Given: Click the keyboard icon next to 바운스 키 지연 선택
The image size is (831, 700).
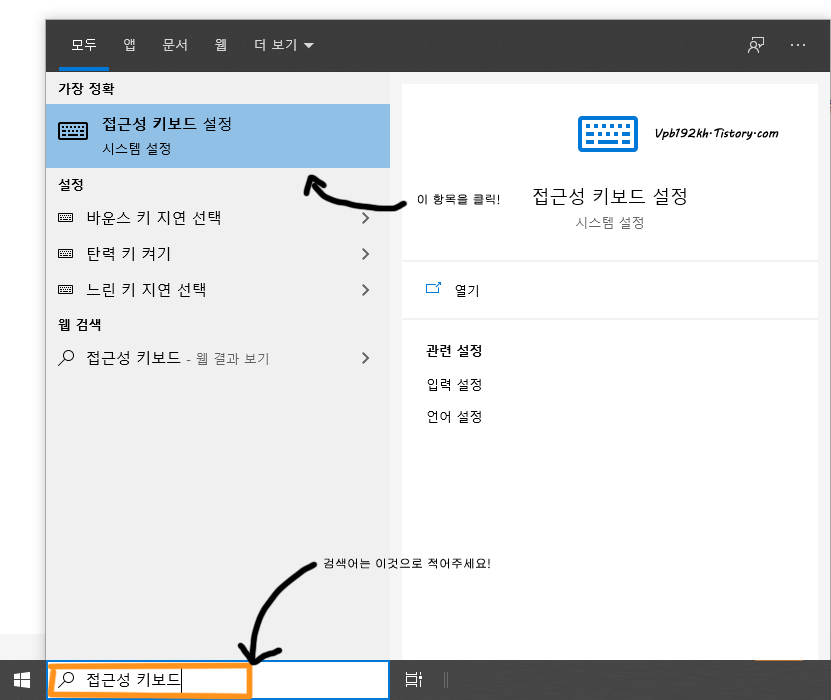Looking at the screenshot, I should coord(66,218).
